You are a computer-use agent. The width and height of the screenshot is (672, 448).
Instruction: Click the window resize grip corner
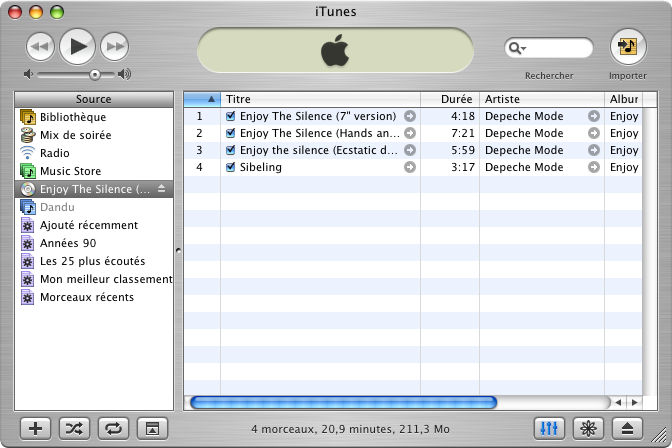pyautogui.click(x=660, y=436)
